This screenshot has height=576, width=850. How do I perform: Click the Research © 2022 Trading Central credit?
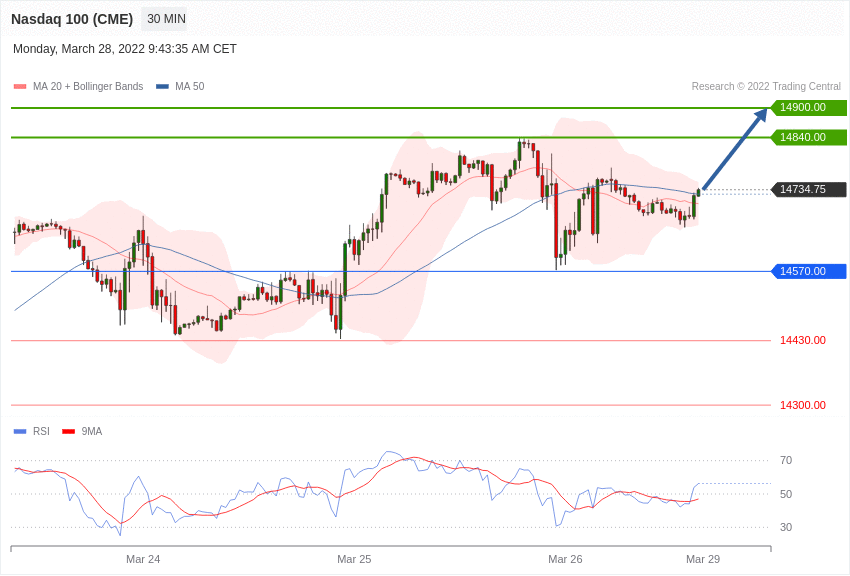click(x=766, y=87)
